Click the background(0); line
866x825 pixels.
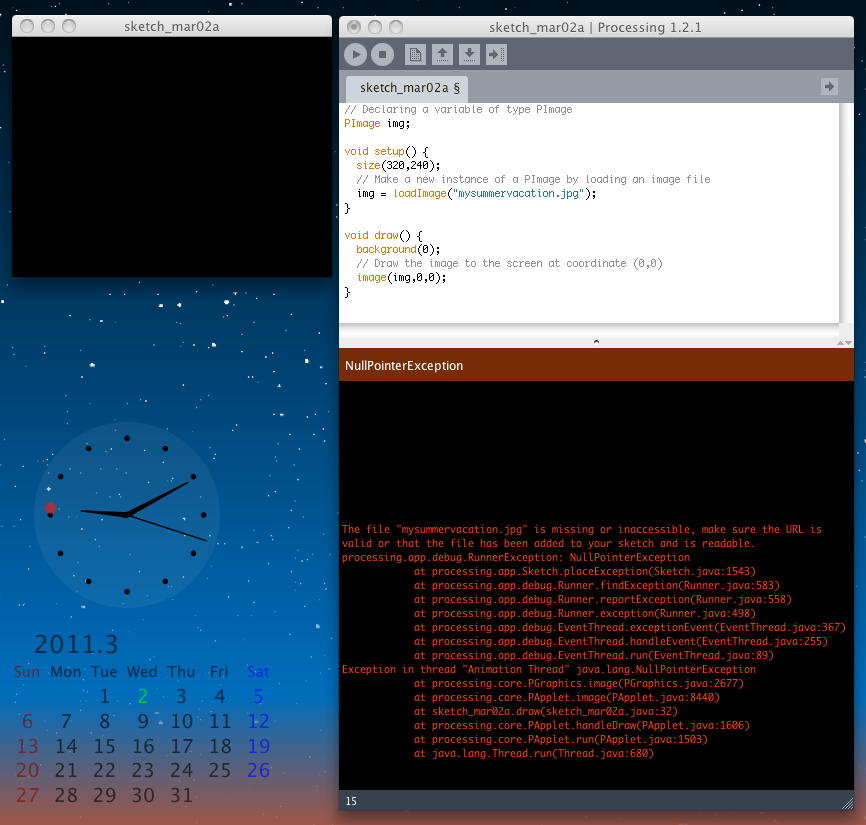click(x=398, y=250)
